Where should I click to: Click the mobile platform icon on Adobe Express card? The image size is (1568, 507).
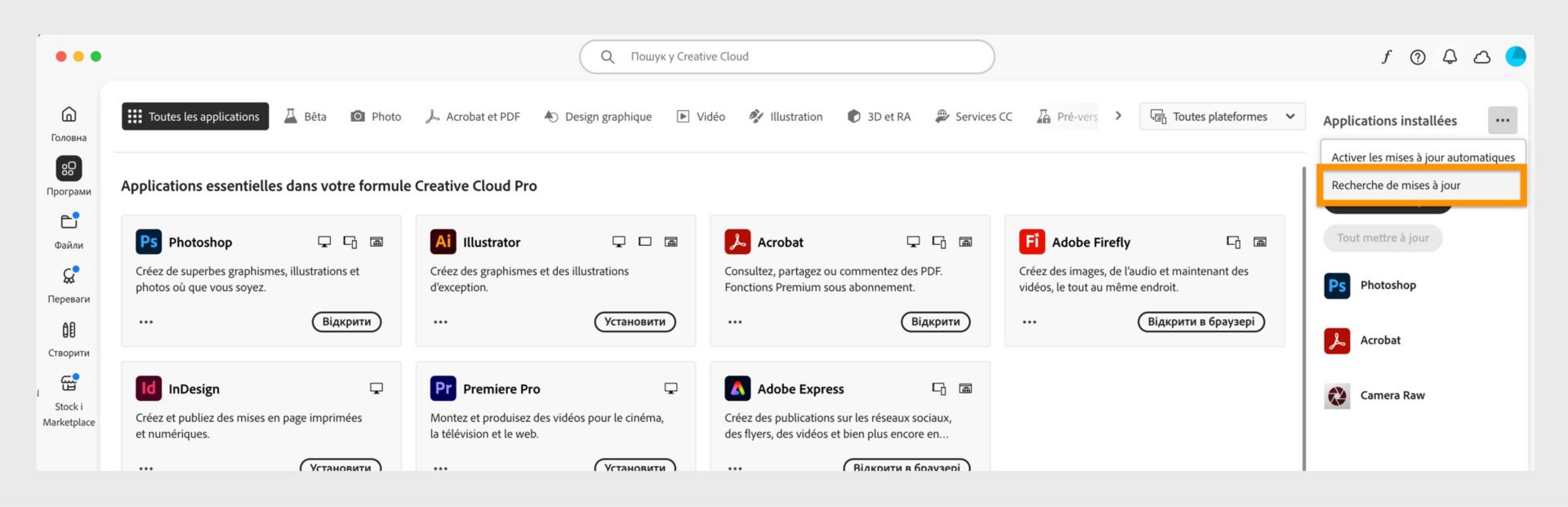click(939, 389)
